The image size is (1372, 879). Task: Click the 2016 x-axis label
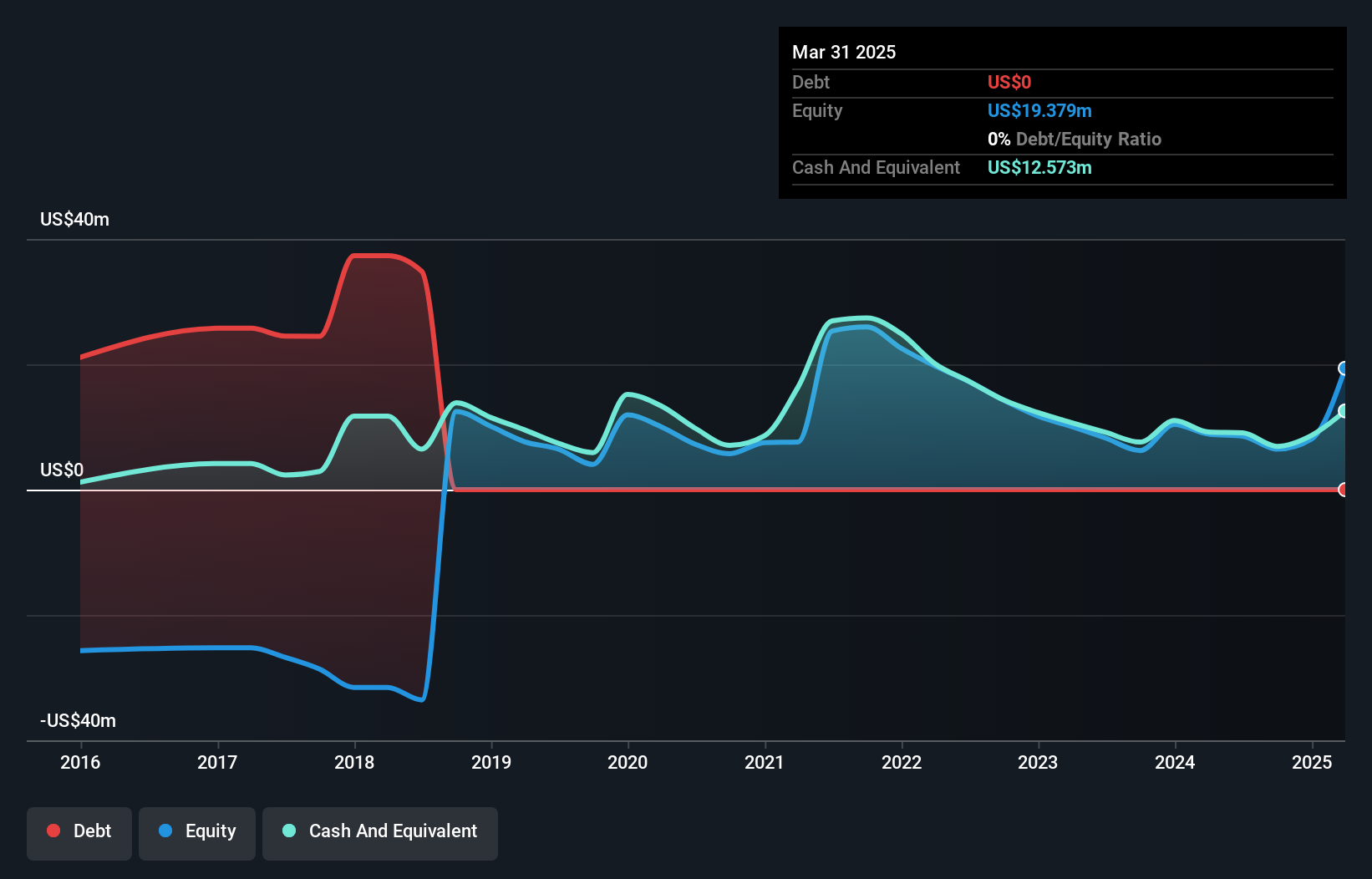point(80,762)
